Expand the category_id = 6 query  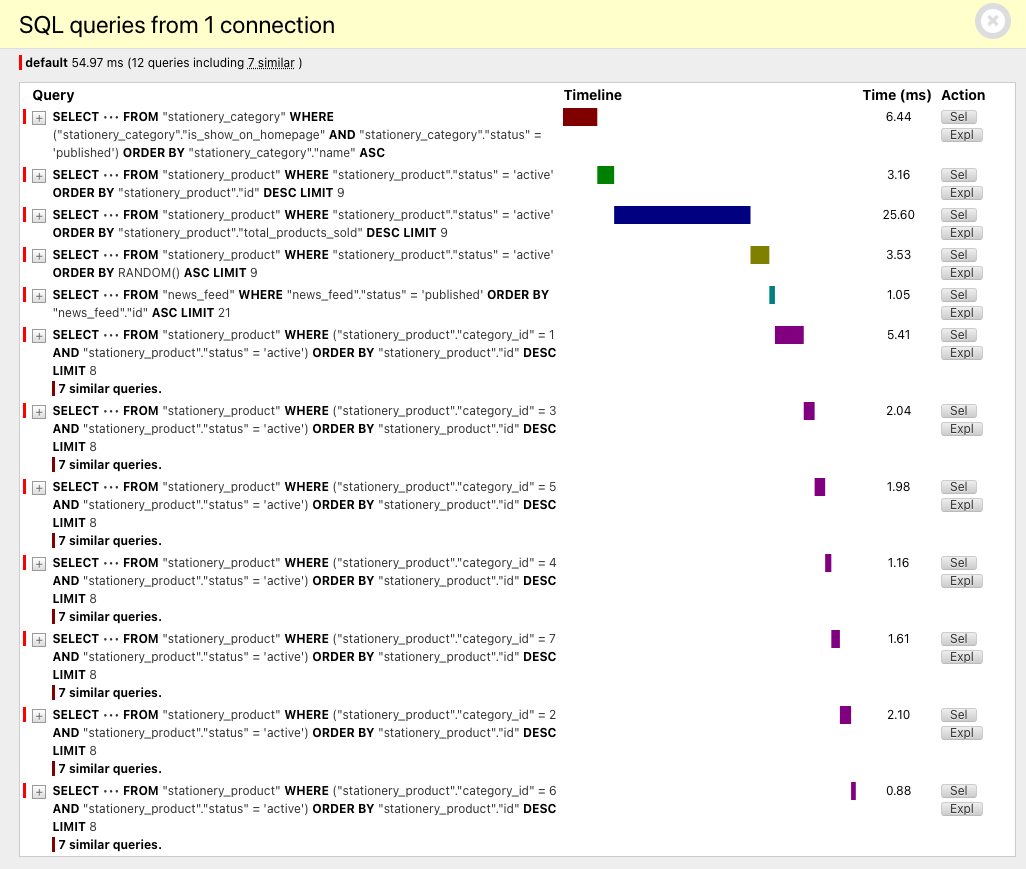click(39, 792)
